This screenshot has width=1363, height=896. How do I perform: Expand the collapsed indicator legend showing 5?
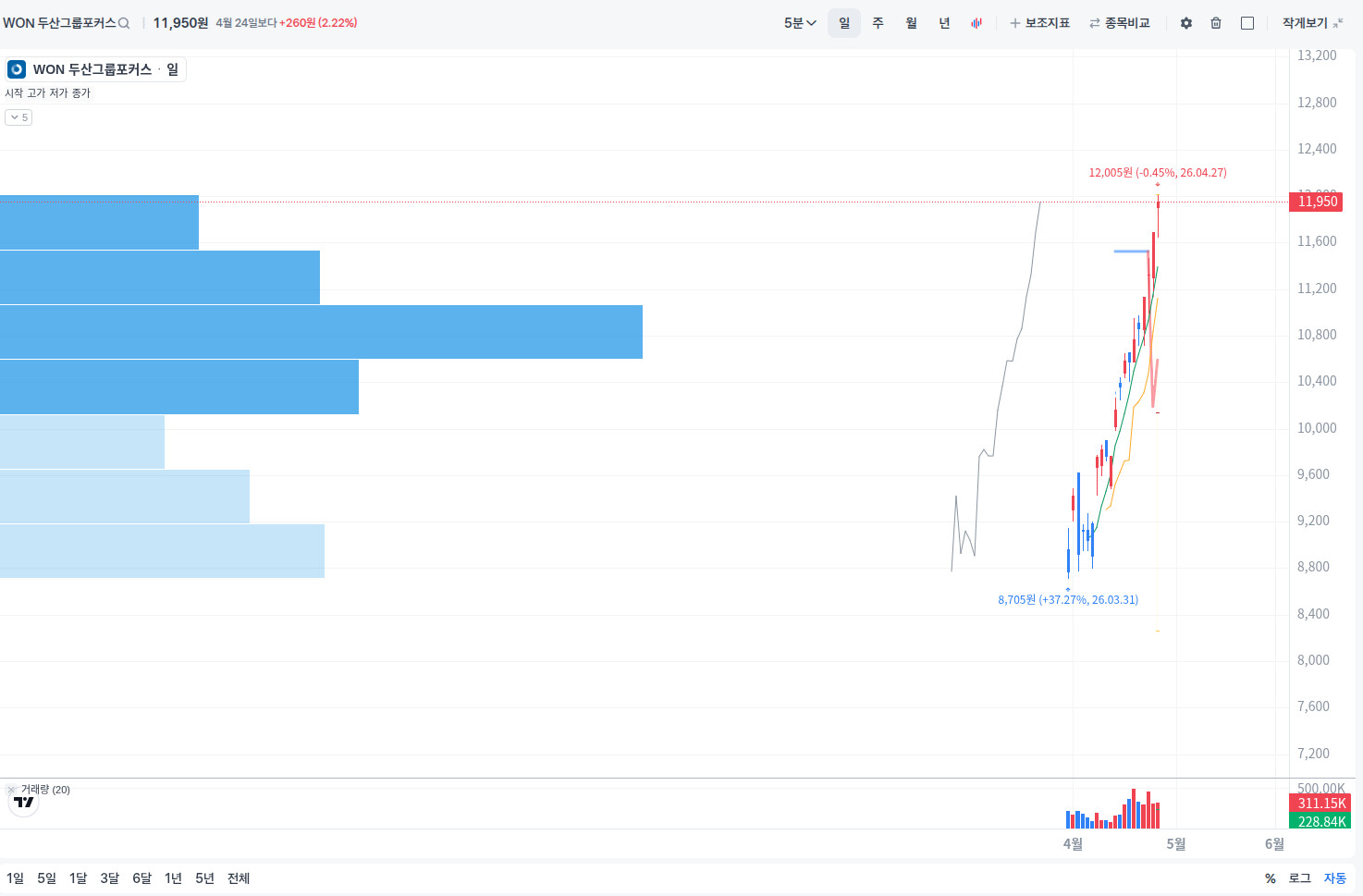[18, 117]
